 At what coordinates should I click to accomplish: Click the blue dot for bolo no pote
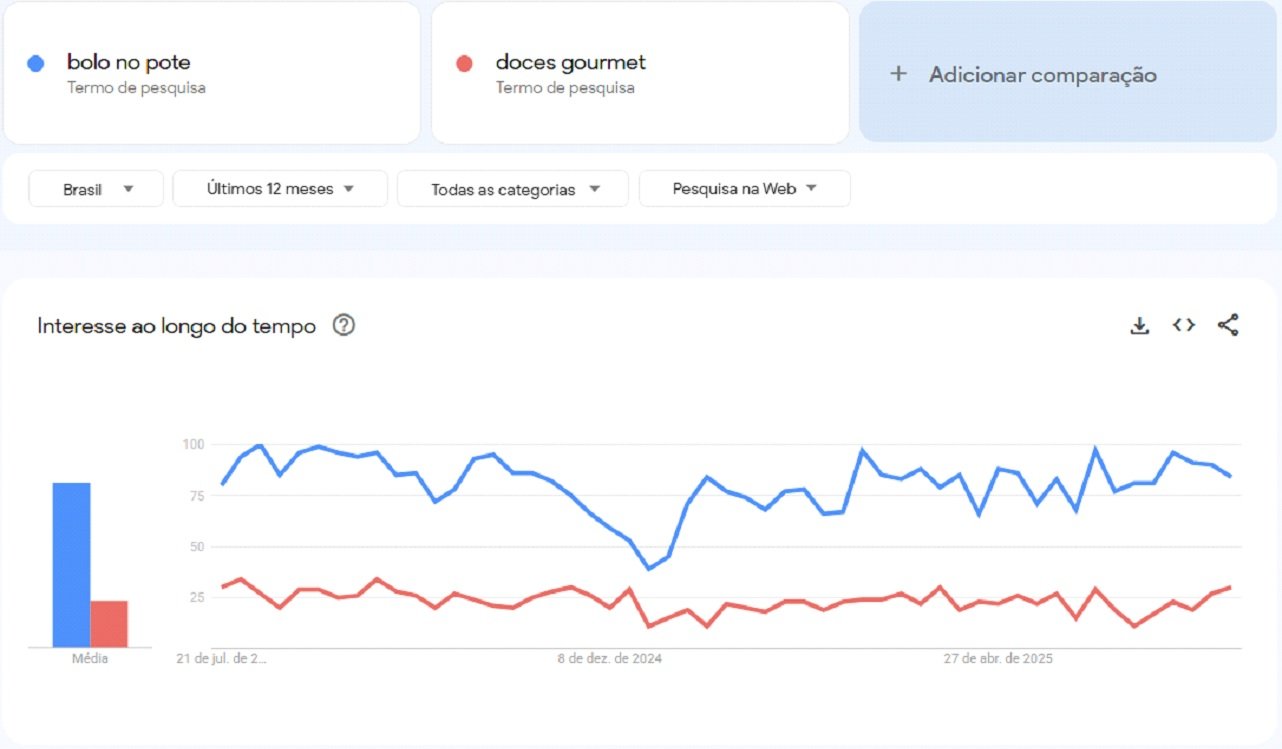coord(38,62)
